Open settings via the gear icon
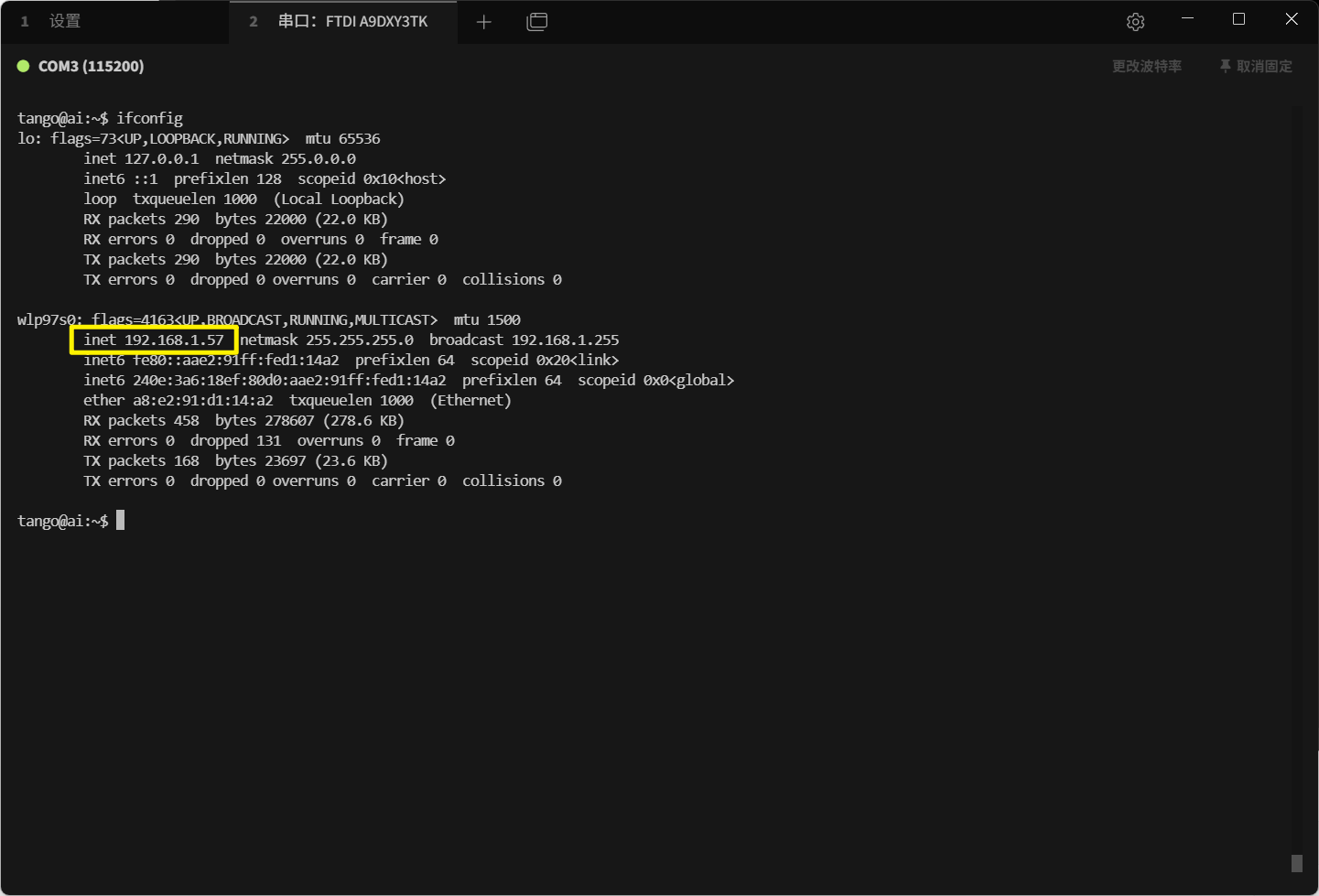Viewport: 1319px width, 896px height. pos(1135,22)
